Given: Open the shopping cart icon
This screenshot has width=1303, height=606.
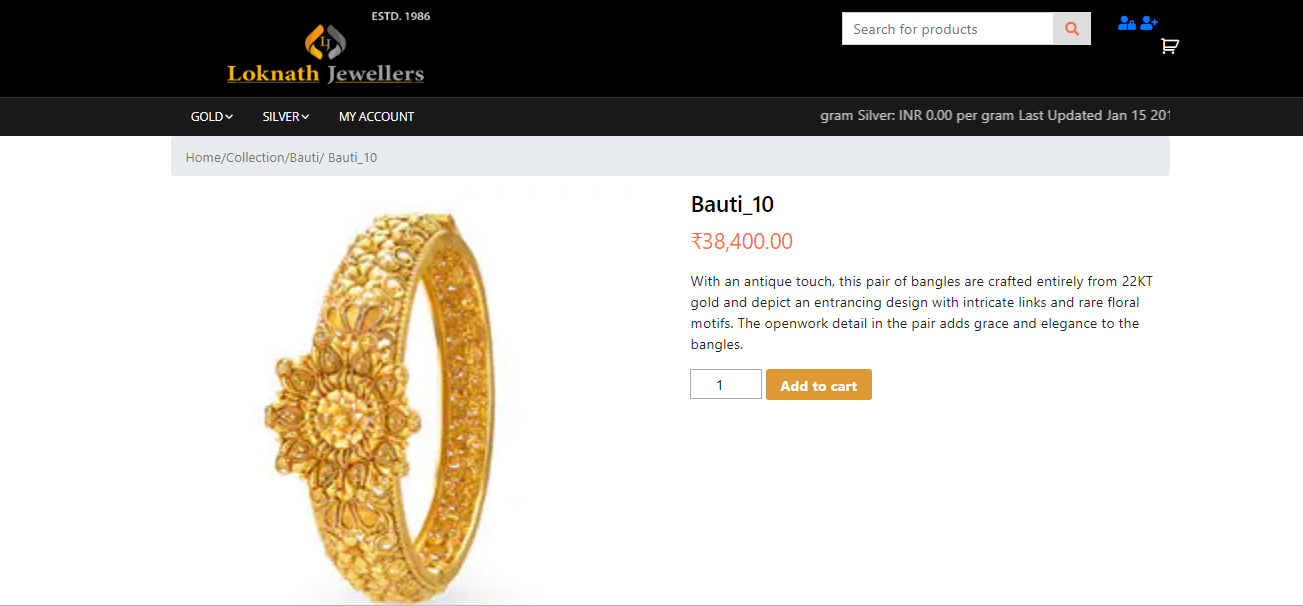Looking at the screenshot, I should 1169,46.
